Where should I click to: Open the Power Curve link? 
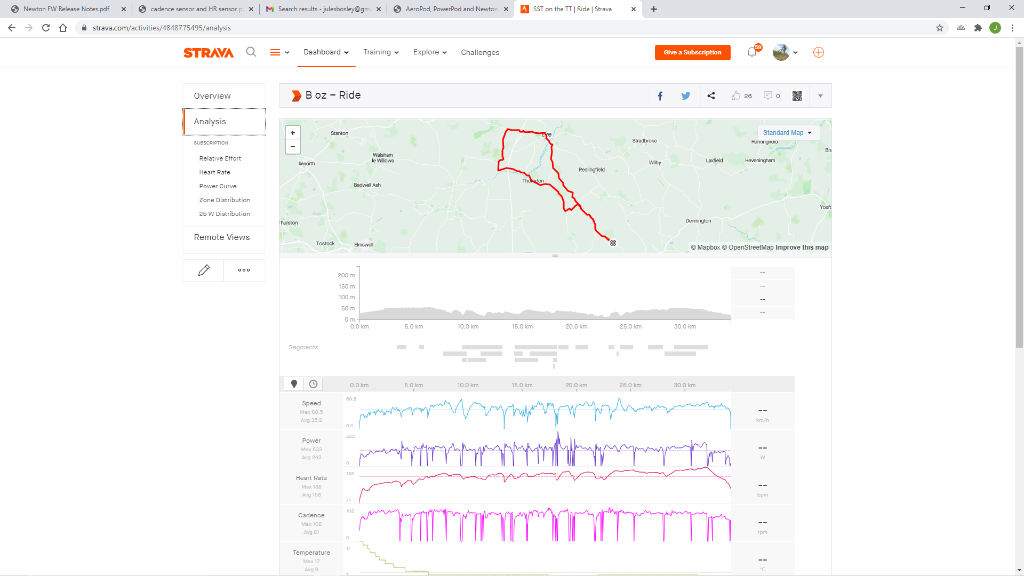pyautogui.click(x=218, y=186)
